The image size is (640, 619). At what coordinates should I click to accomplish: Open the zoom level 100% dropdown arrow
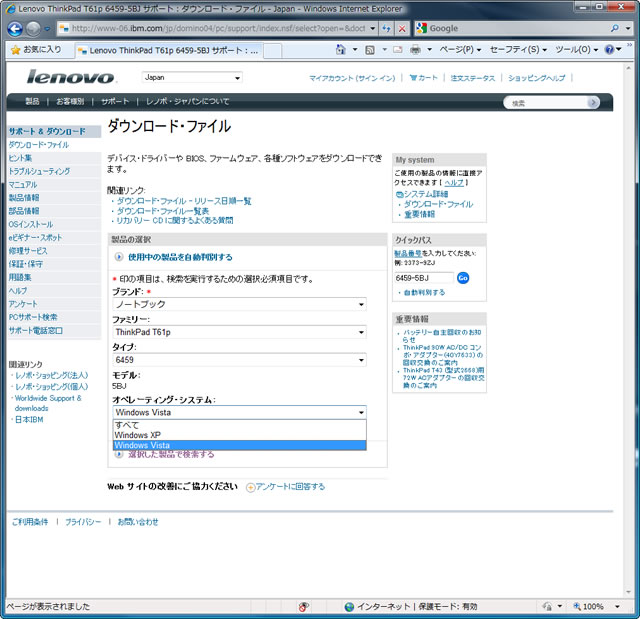click(618, 607)
